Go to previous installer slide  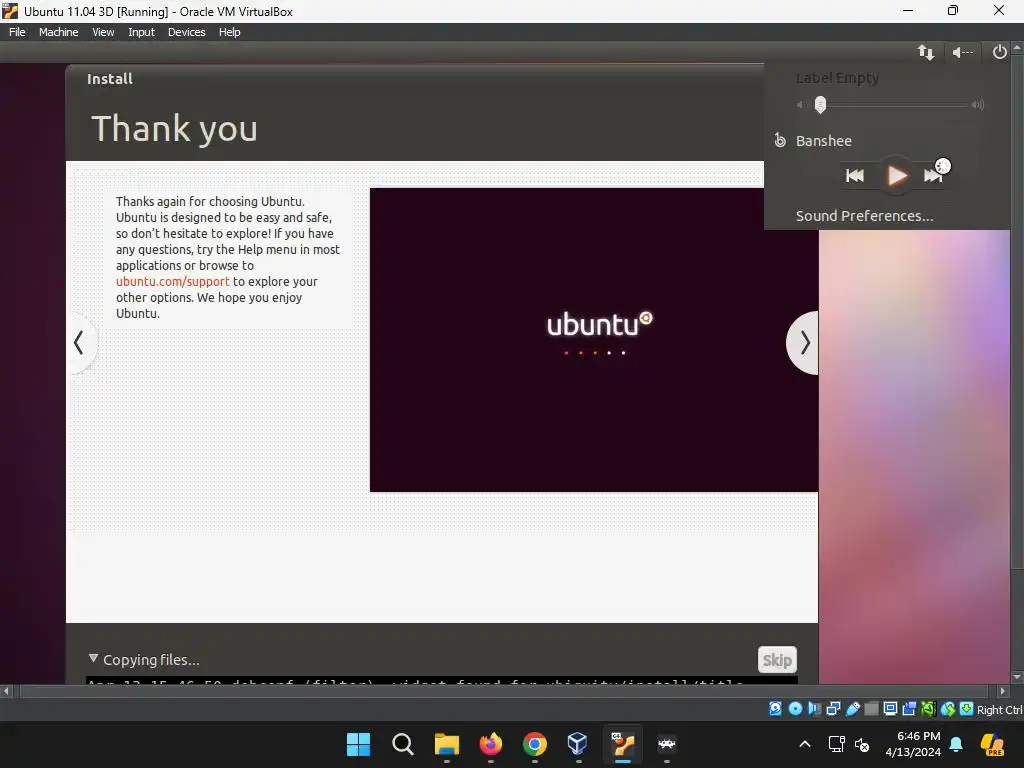tap(81, 342)
